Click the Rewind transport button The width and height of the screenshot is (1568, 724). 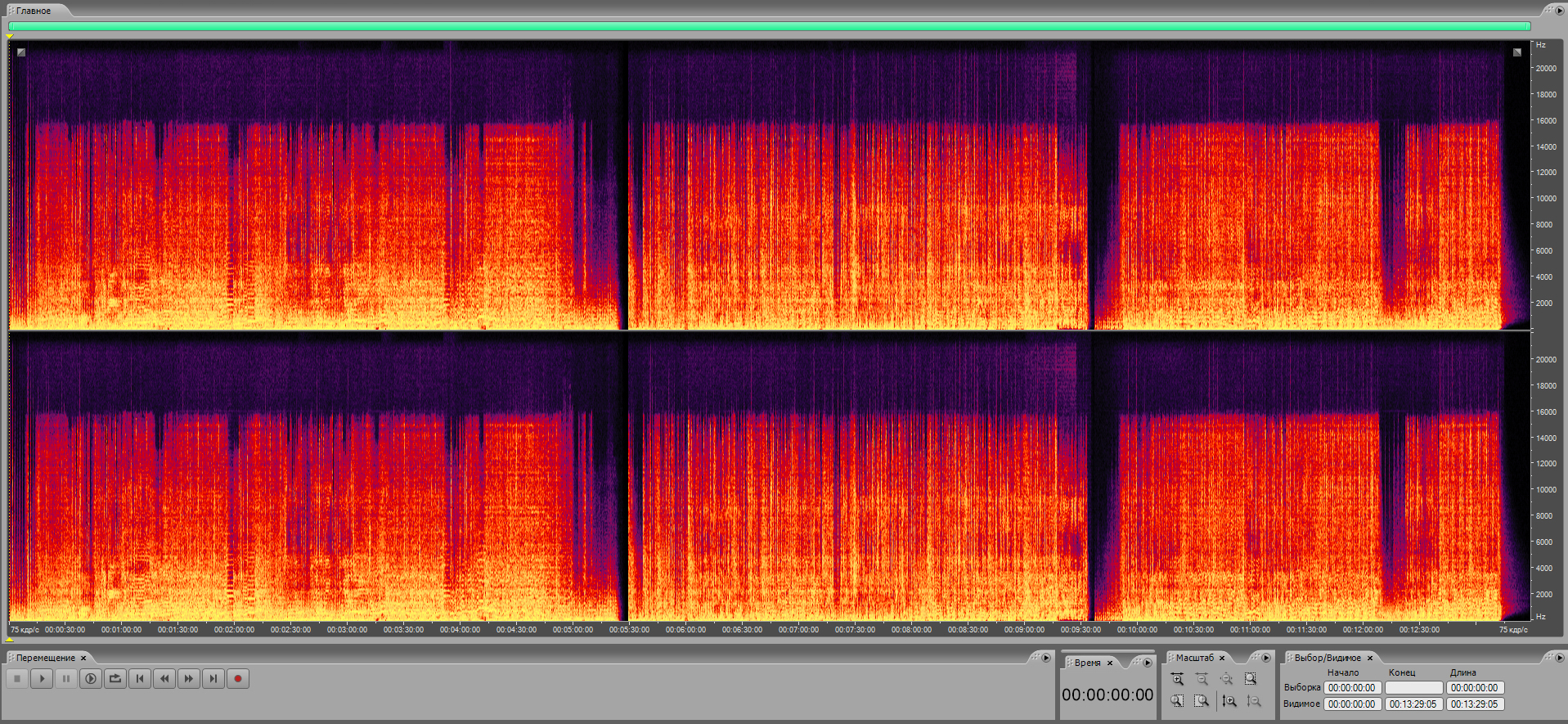pos(164,678)
